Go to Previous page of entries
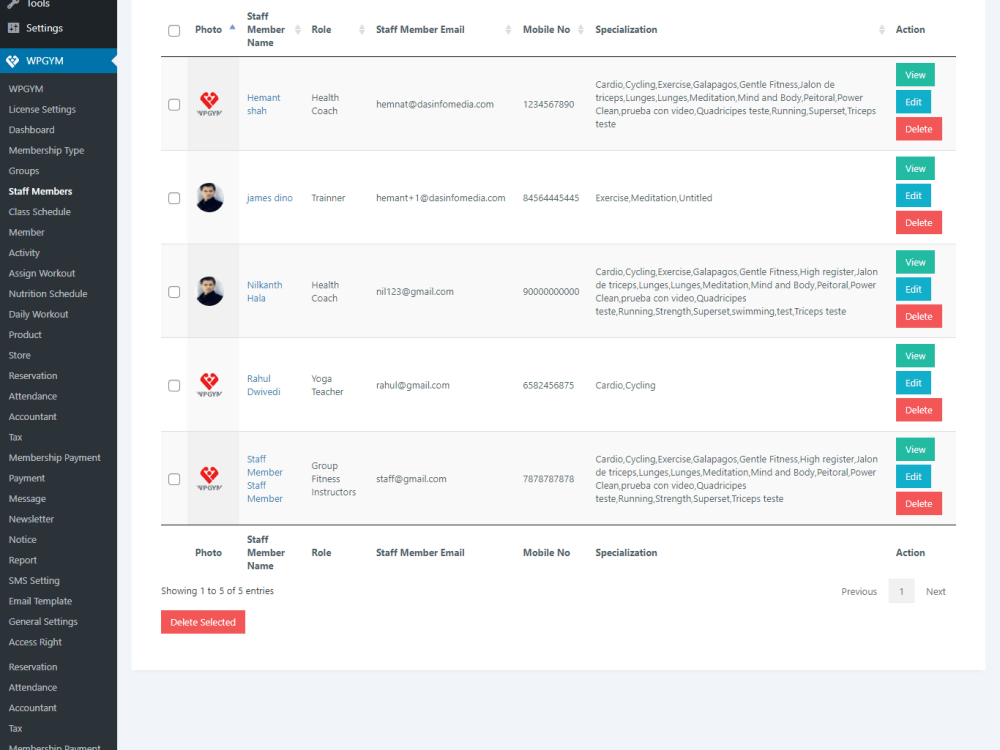The image size is (1000, 750). pyautogui.click(x=859, y=592)
